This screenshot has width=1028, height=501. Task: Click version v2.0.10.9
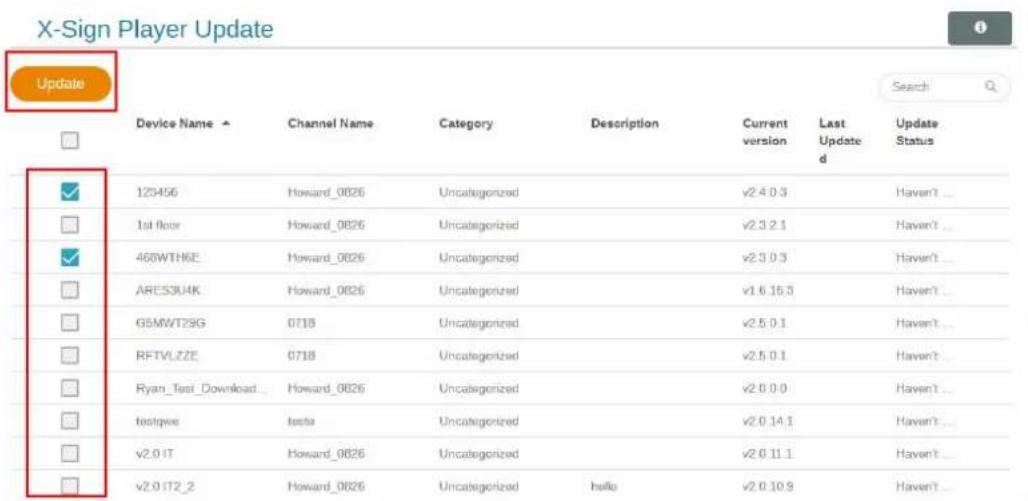pyautogui.click(x=768, y=487)
